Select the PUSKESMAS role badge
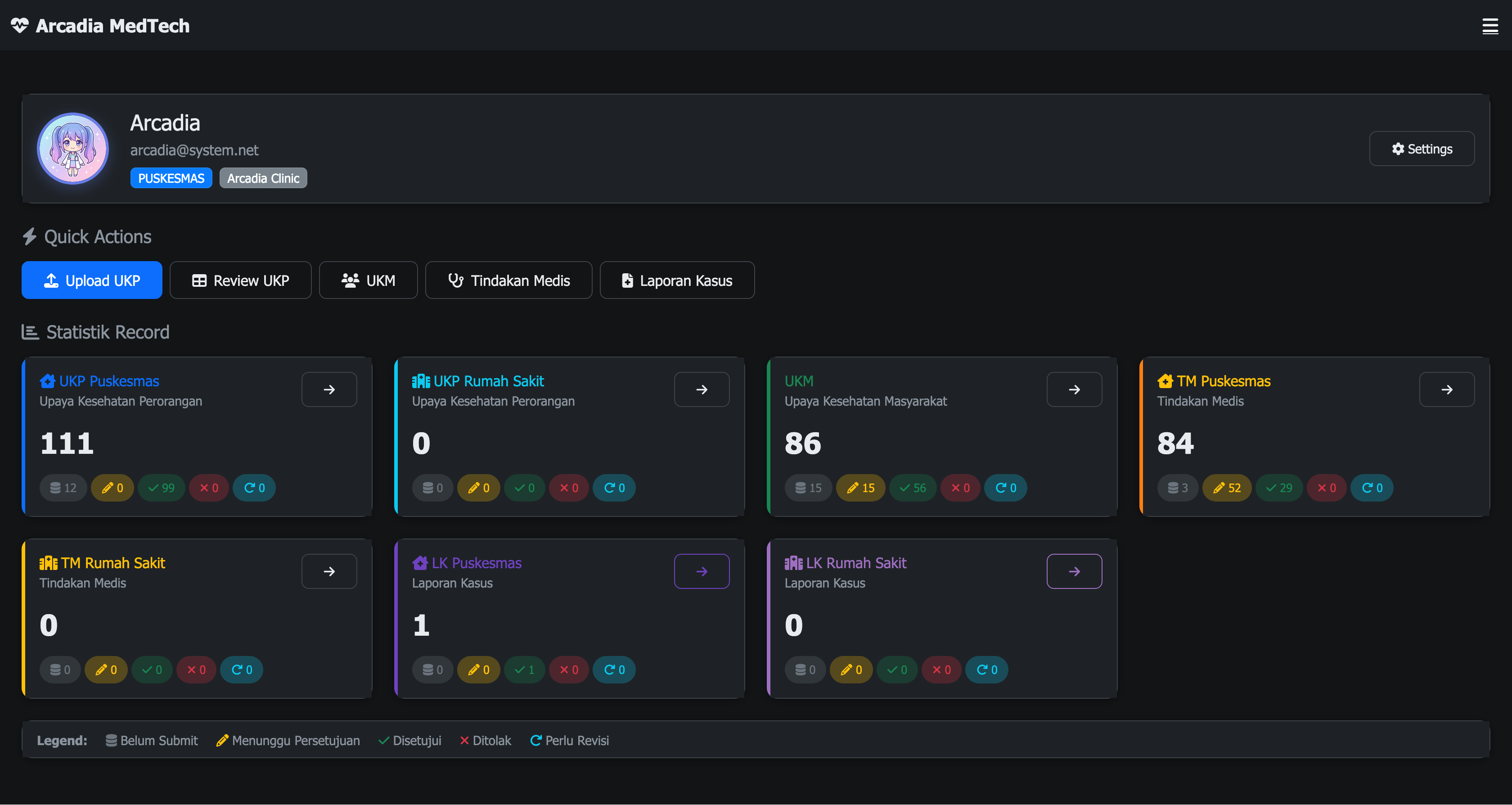This screenshot has height=805, width=1512. tap(171, 177)
